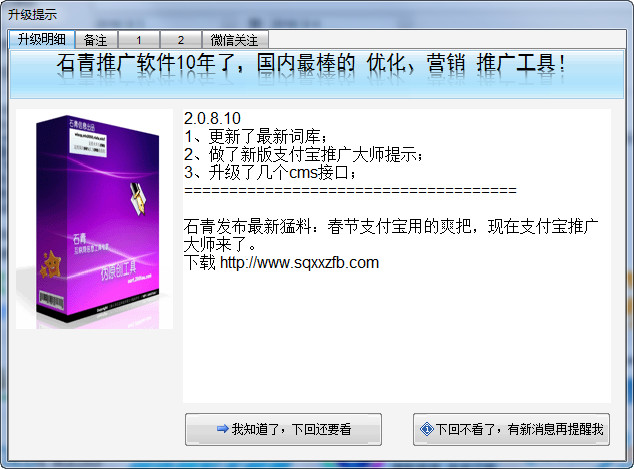Click the orange star mascot on product box
This screenshot has width=634, height=469.
point(51,265)
